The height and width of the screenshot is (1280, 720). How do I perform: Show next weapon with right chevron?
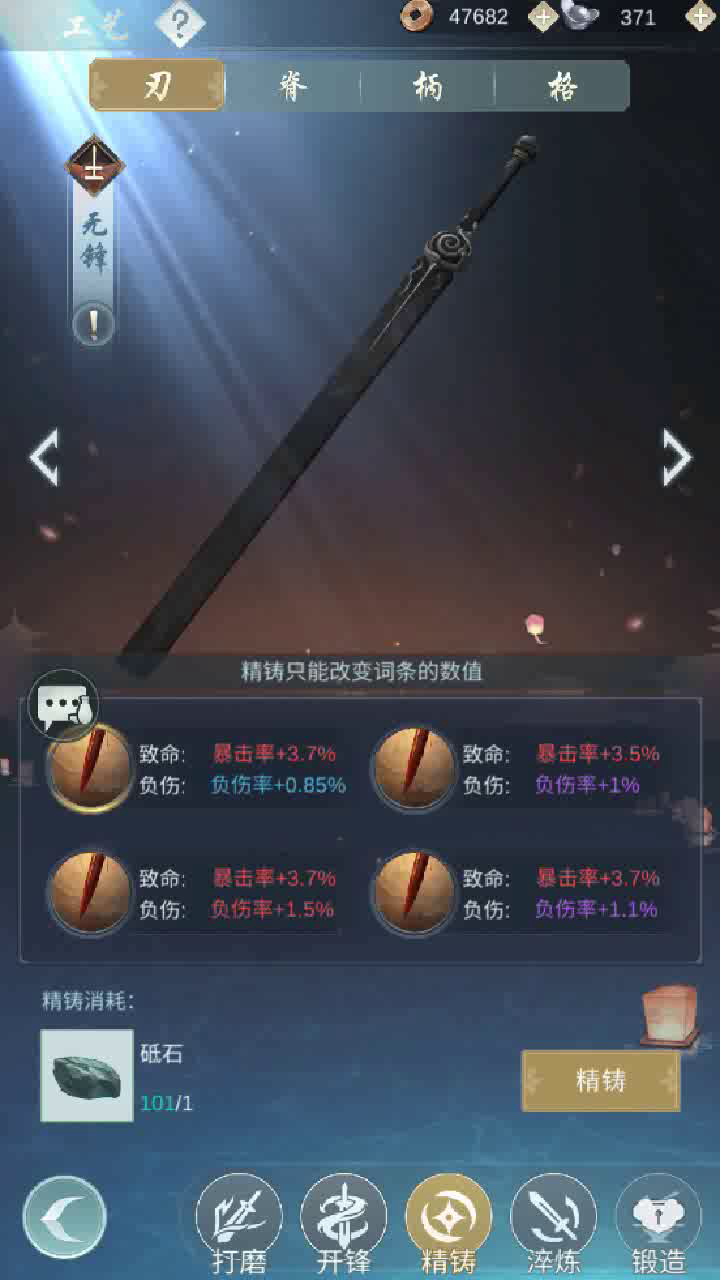pos(677,458)
